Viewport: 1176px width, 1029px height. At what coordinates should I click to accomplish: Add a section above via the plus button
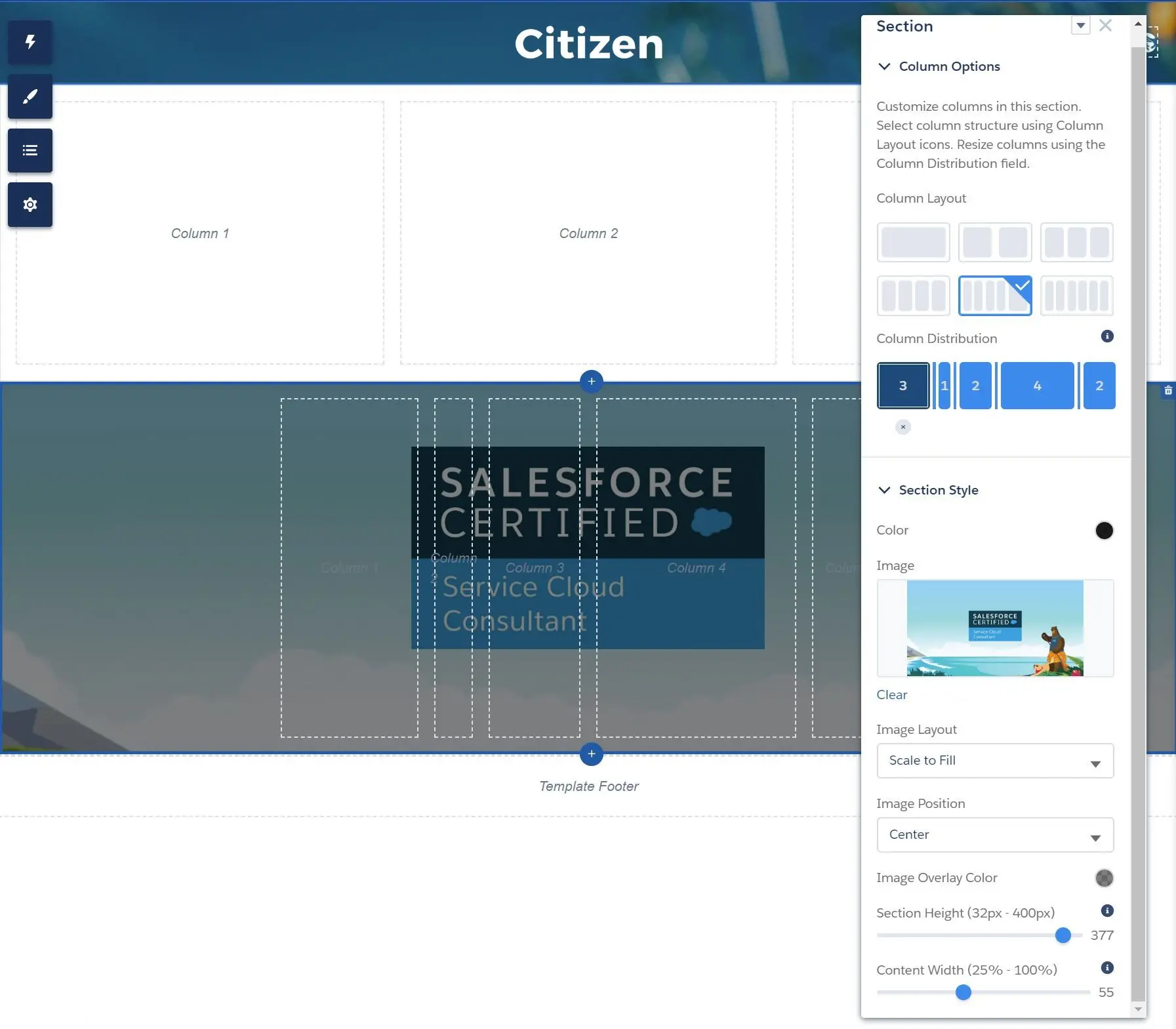592,382
